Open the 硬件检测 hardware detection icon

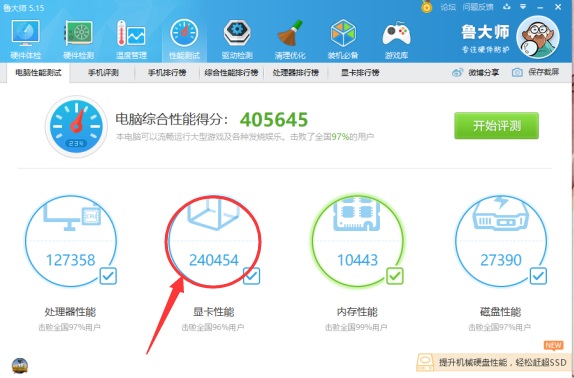click(78, 33)
